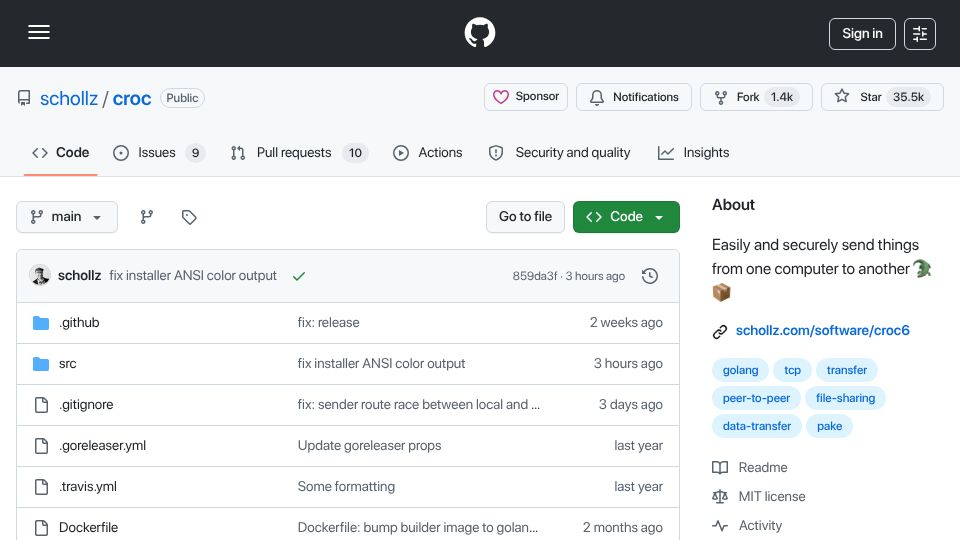Open the commit history clock icon
Viewport: 960px width, 540px height.
(650, 276)
